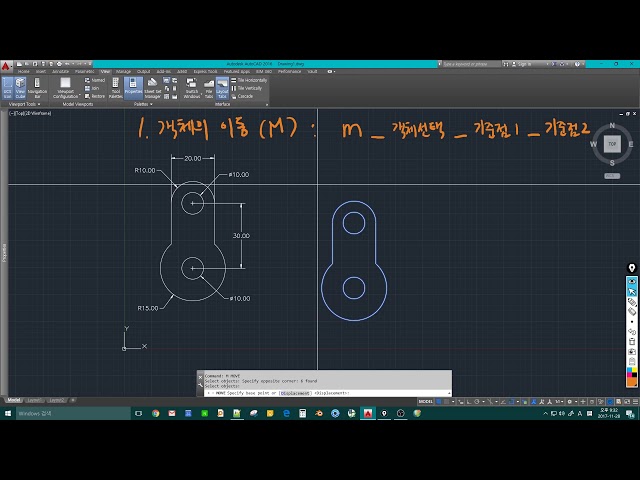The width and height of the screenshot is (640, 480).
Task: Click the N compass direction on ViewCube
Action: 612,125
